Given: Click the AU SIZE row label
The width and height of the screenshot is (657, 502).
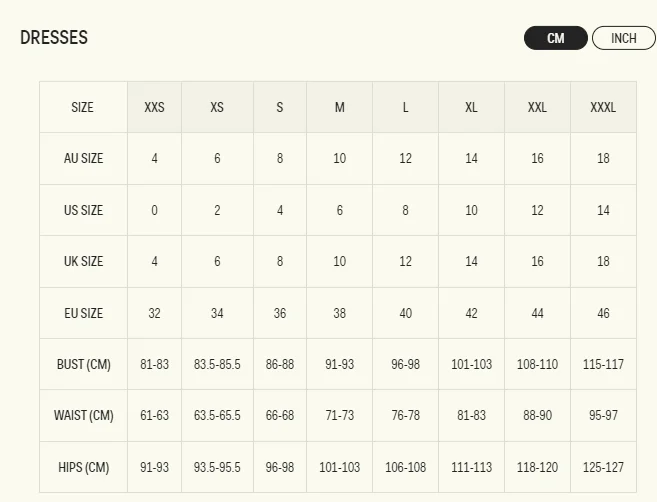Looking at the screenshot, I should click(83, 158).
